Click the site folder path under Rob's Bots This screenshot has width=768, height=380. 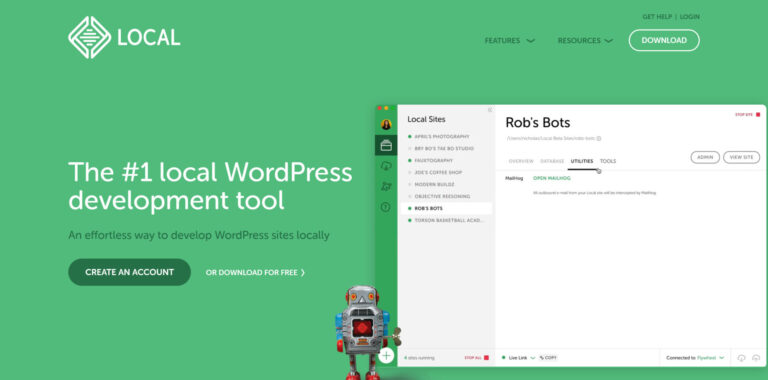[x=551, y=139]
